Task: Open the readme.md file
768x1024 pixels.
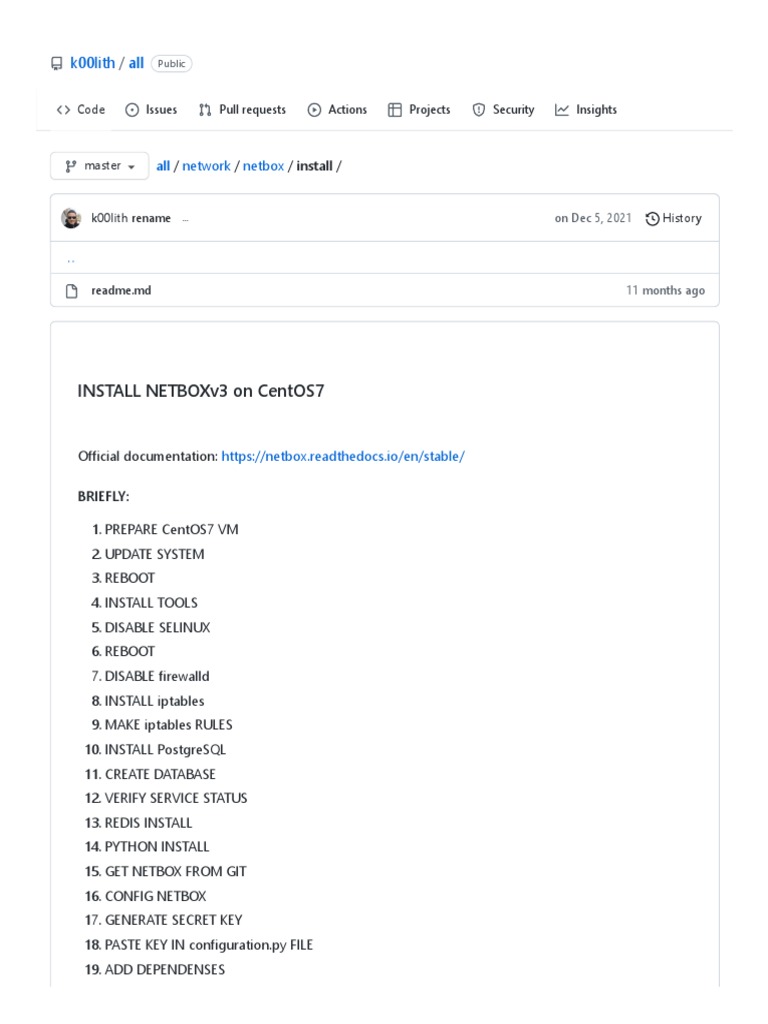Action: click(121, 290)
